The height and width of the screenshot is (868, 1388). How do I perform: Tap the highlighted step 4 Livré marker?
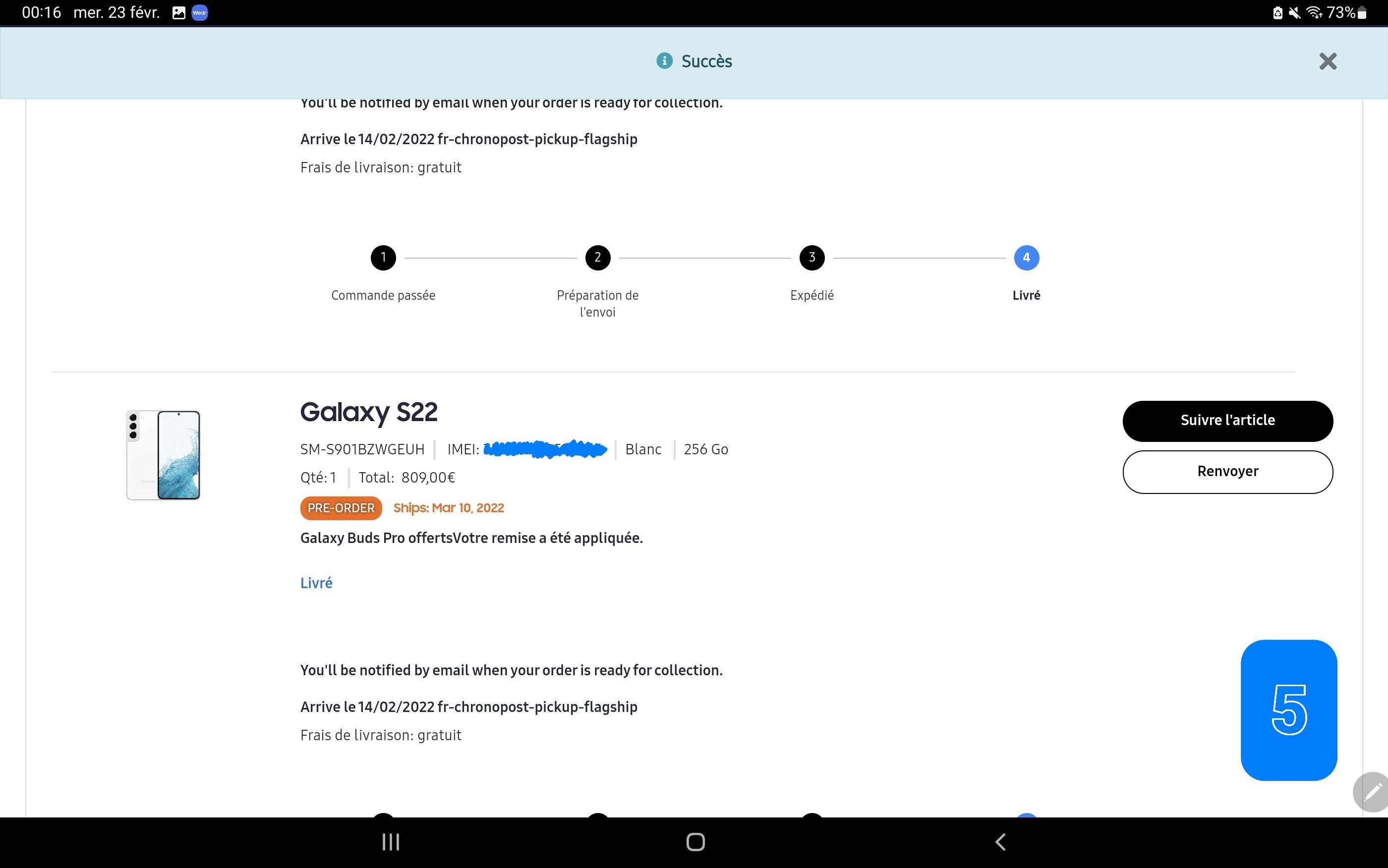tap(1026, 257)
